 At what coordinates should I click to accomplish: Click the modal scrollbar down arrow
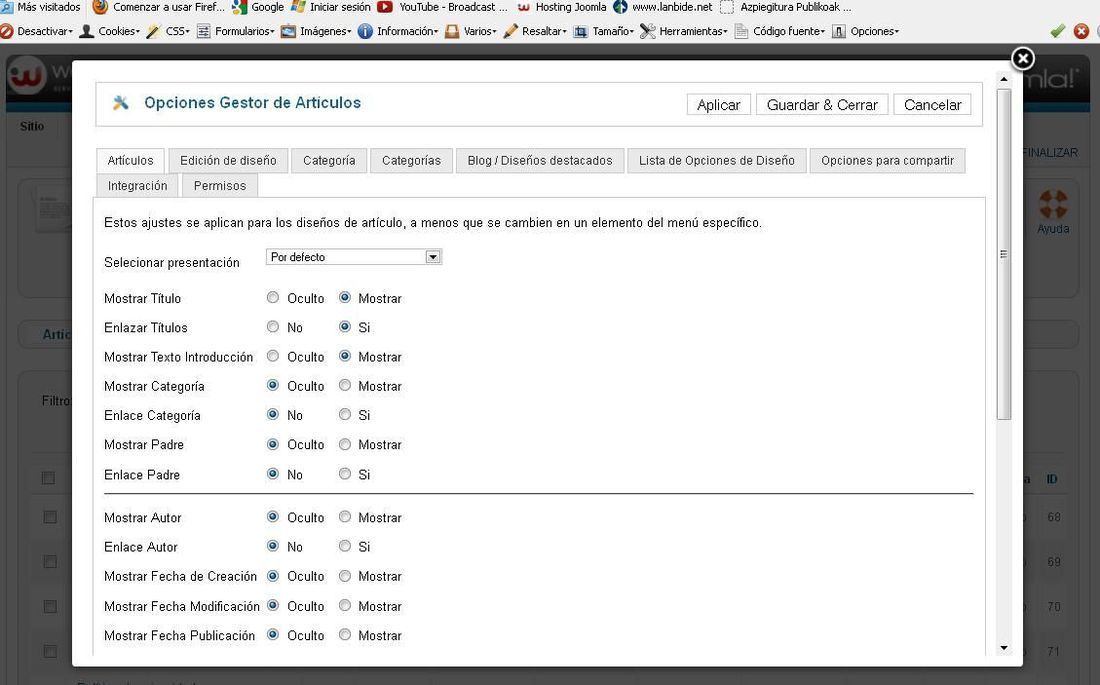pos(1004,648)
